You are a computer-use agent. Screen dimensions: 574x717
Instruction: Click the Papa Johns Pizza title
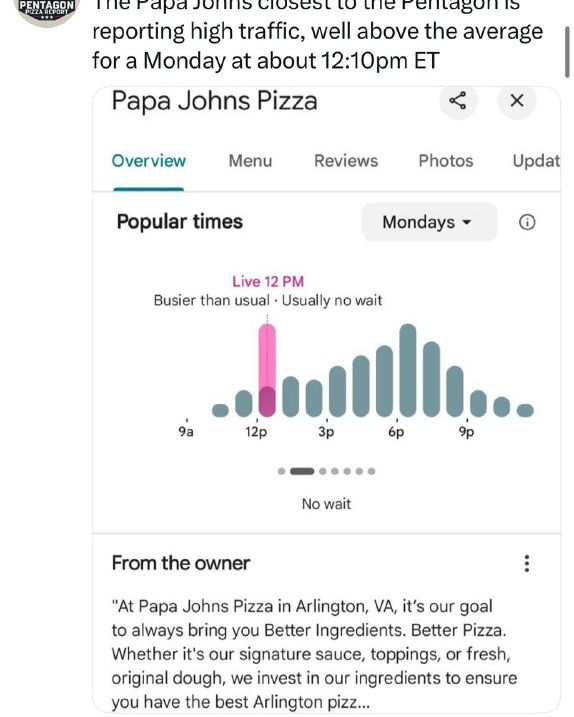[x=215, y=100]
